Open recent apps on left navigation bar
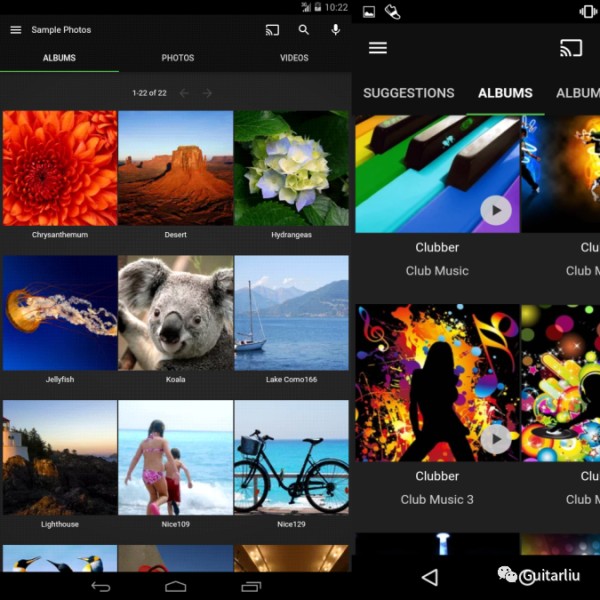 click(x=251, y=586)
